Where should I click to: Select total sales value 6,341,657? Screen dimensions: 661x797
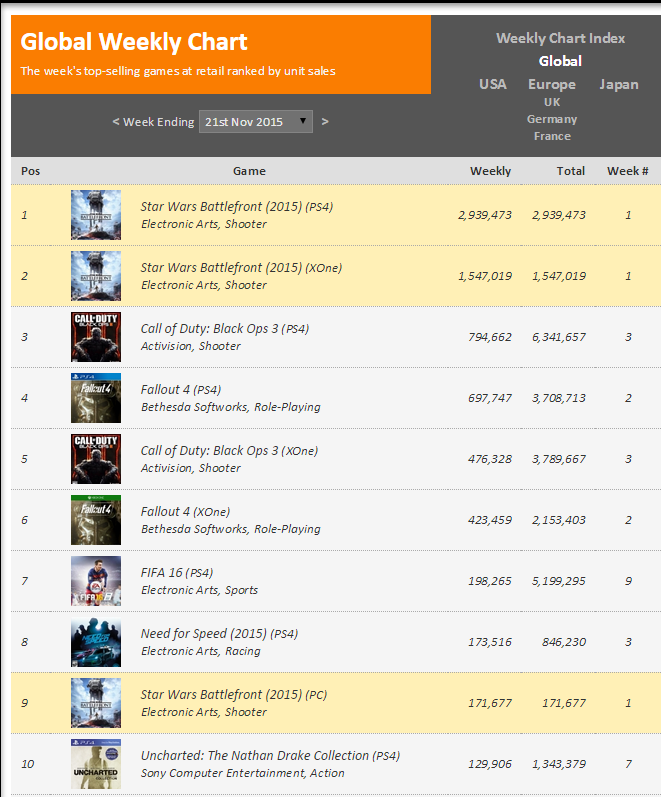(559, 337)
